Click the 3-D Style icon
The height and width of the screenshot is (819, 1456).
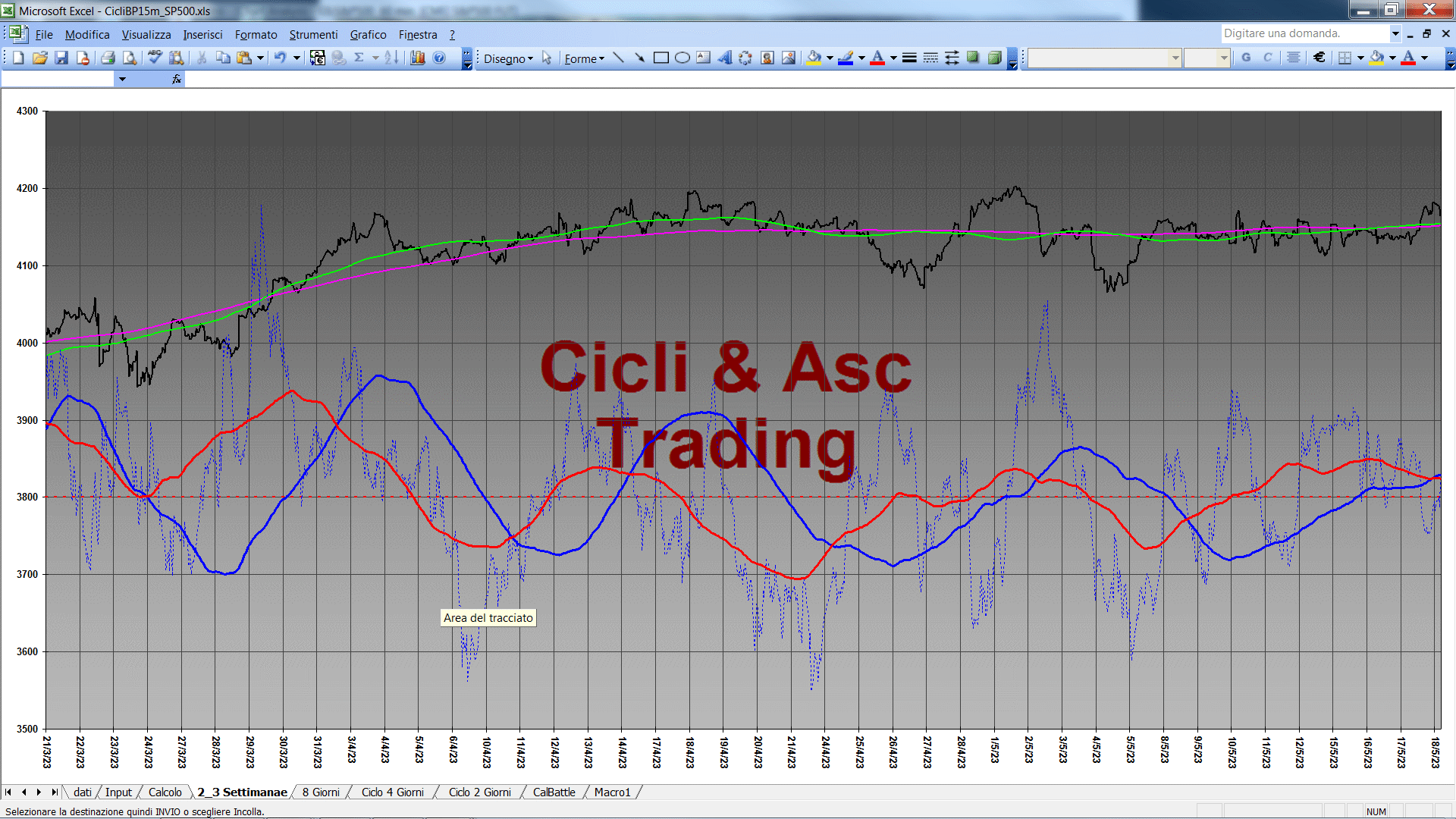click(994, 58)
